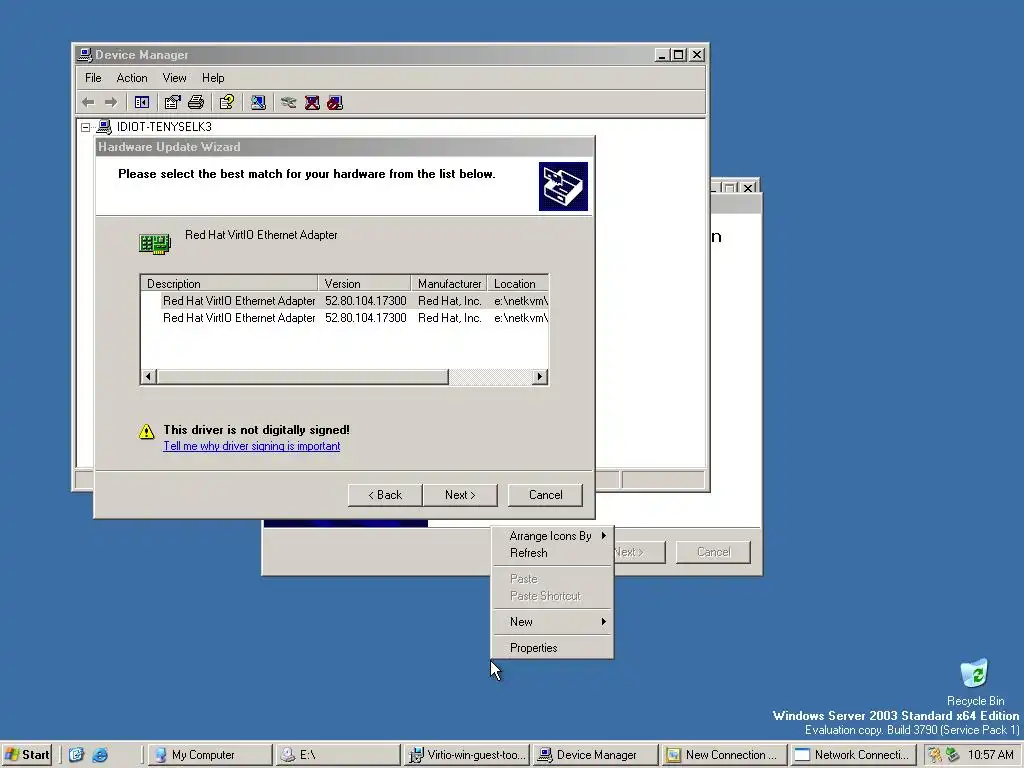
Task: Switch to Network Connections taskbar button
Action: click(x=852, y=755)
